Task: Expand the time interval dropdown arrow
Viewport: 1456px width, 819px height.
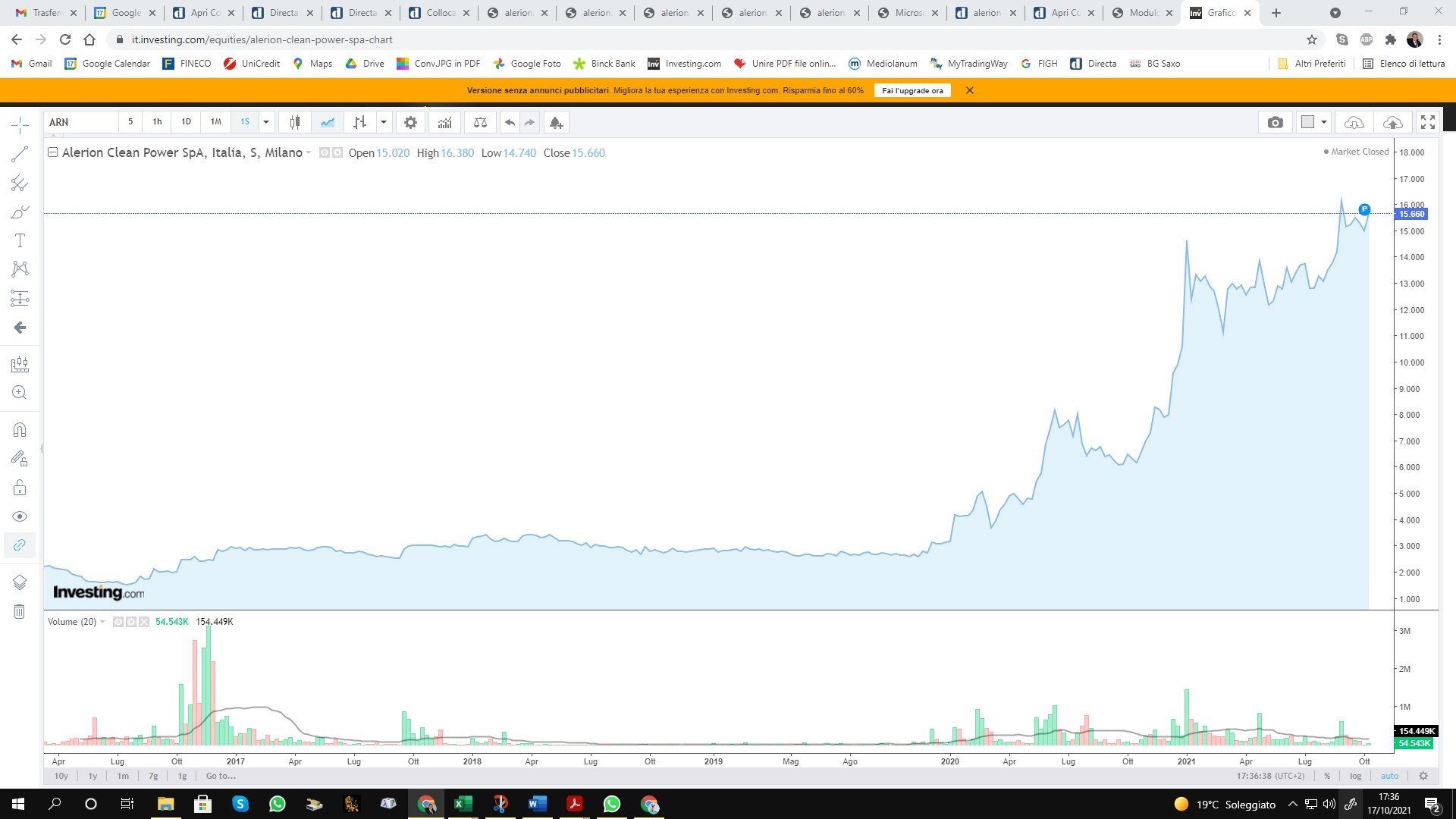Action: click(266, 122)
